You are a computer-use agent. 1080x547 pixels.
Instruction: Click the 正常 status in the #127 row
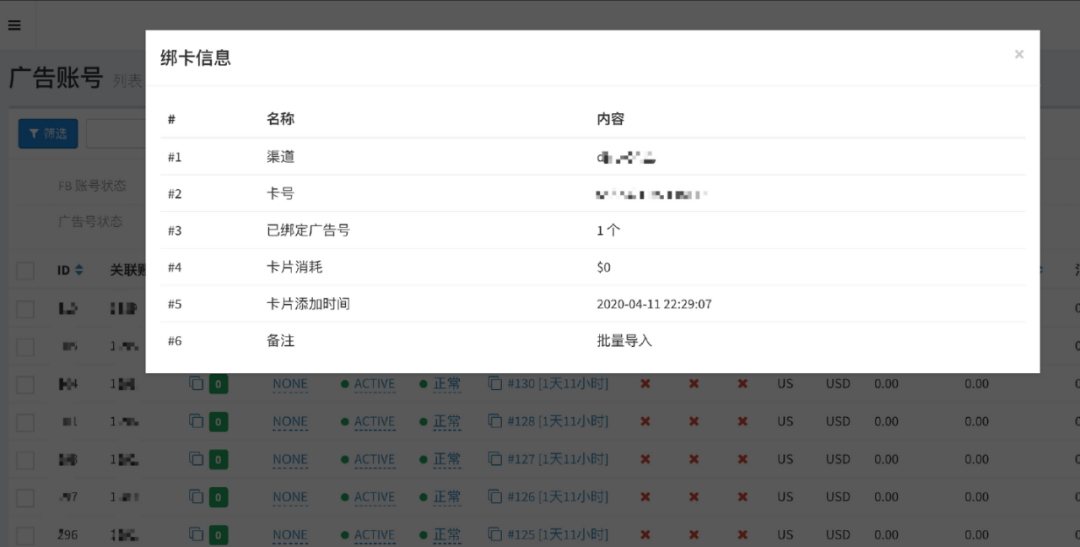pyautogui.click(x=447, y=460)
